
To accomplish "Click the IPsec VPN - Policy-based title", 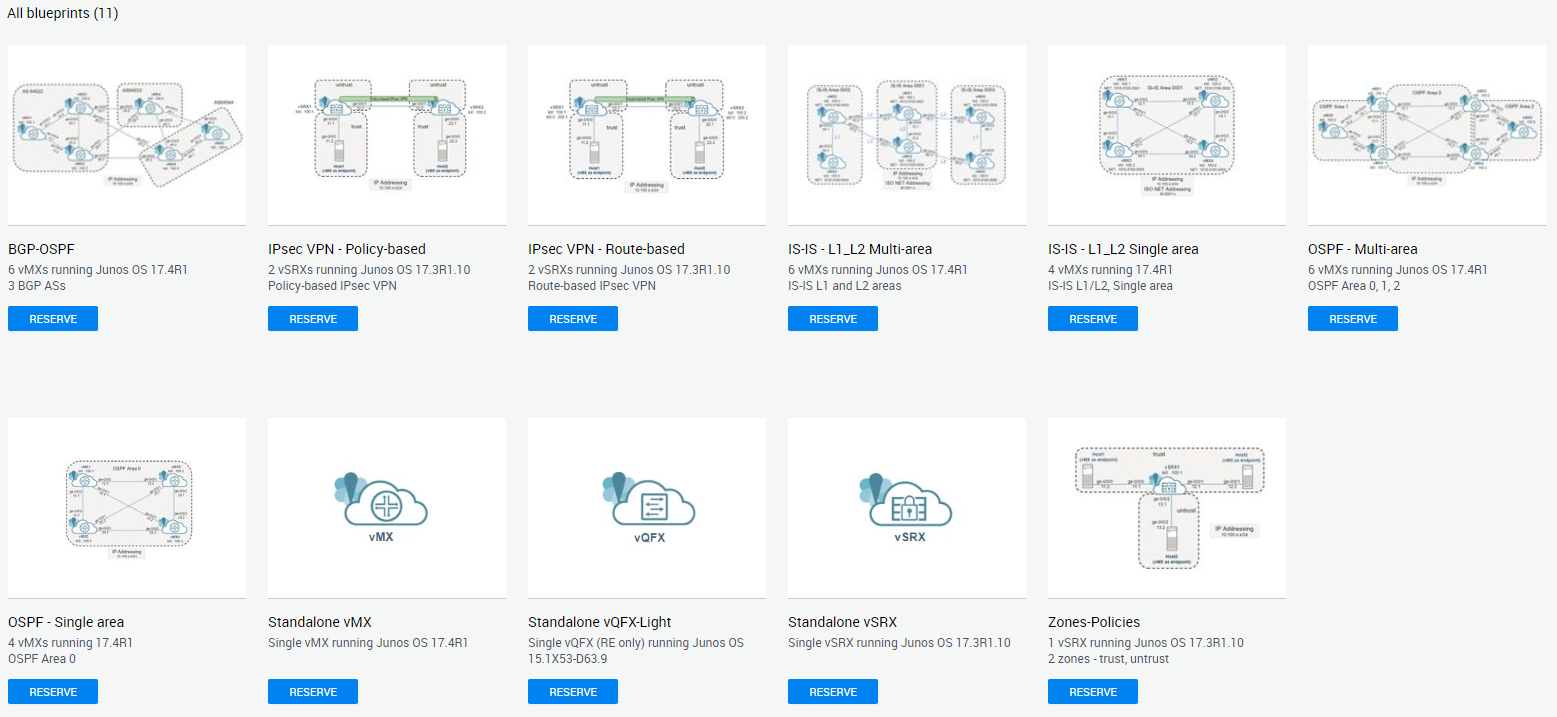I will pyautogui.click(x=347, y=249).
